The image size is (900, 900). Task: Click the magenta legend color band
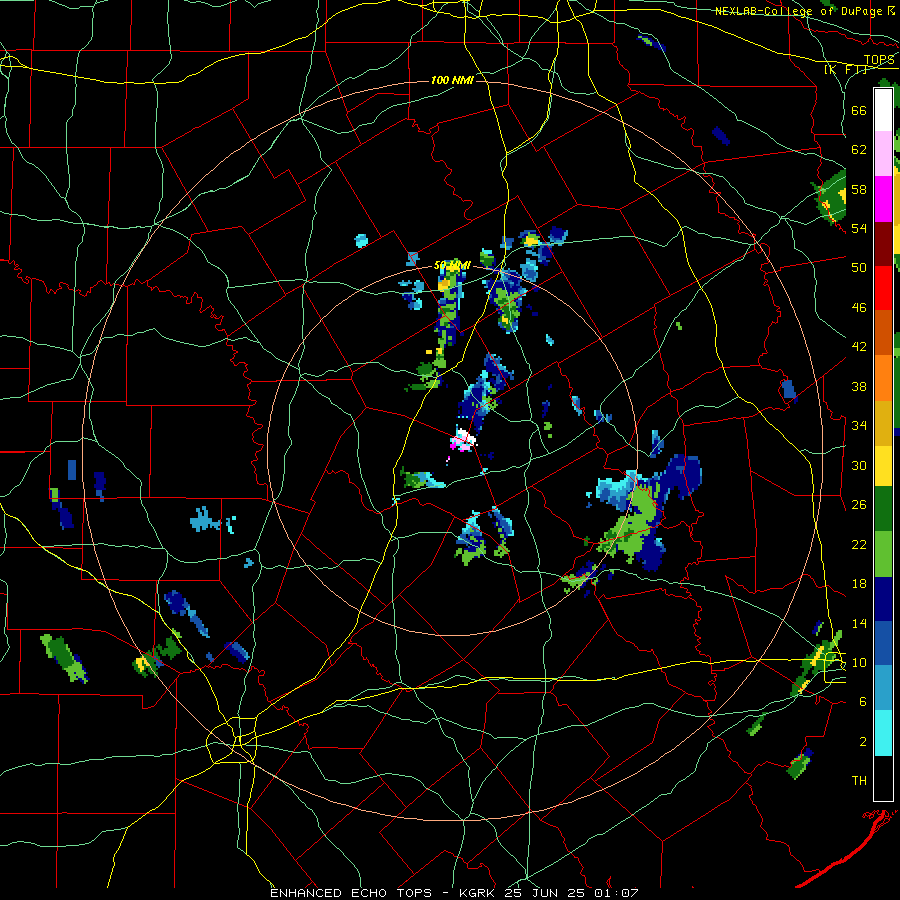883,199
